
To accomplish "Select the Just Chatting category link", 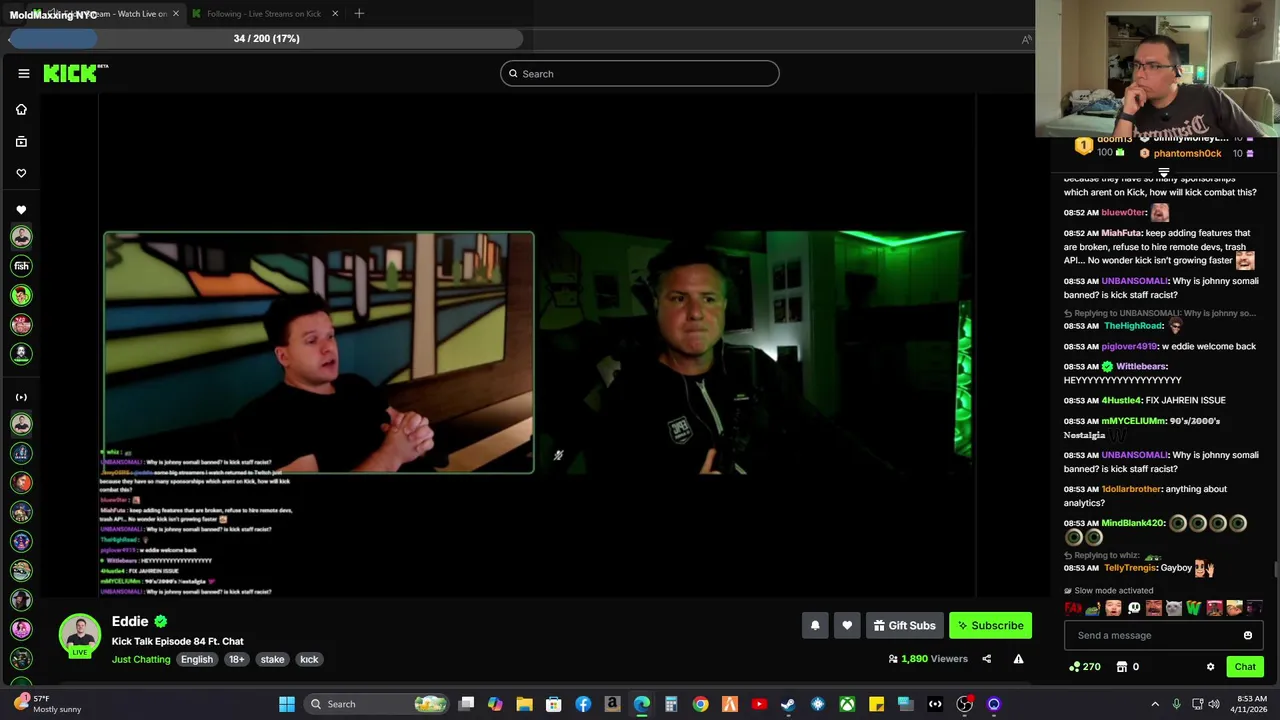I will click(141, 659).
